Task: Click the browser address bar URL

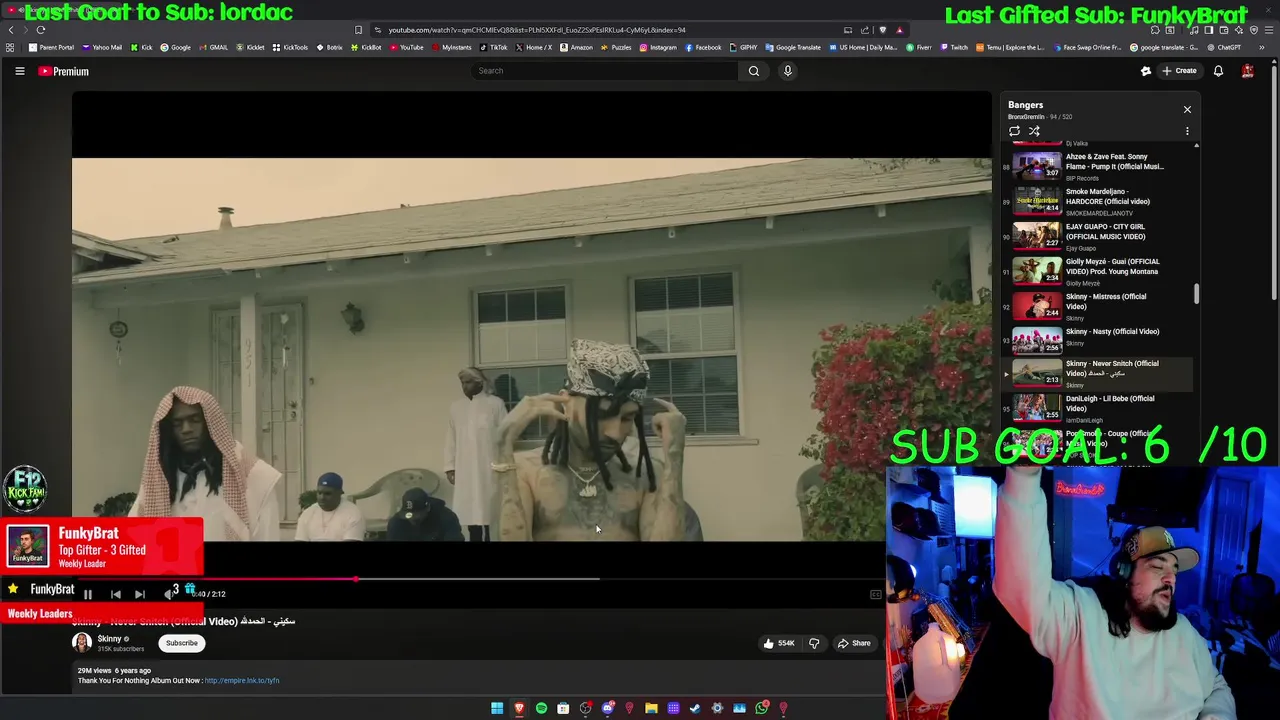Action: pos(537,30)
